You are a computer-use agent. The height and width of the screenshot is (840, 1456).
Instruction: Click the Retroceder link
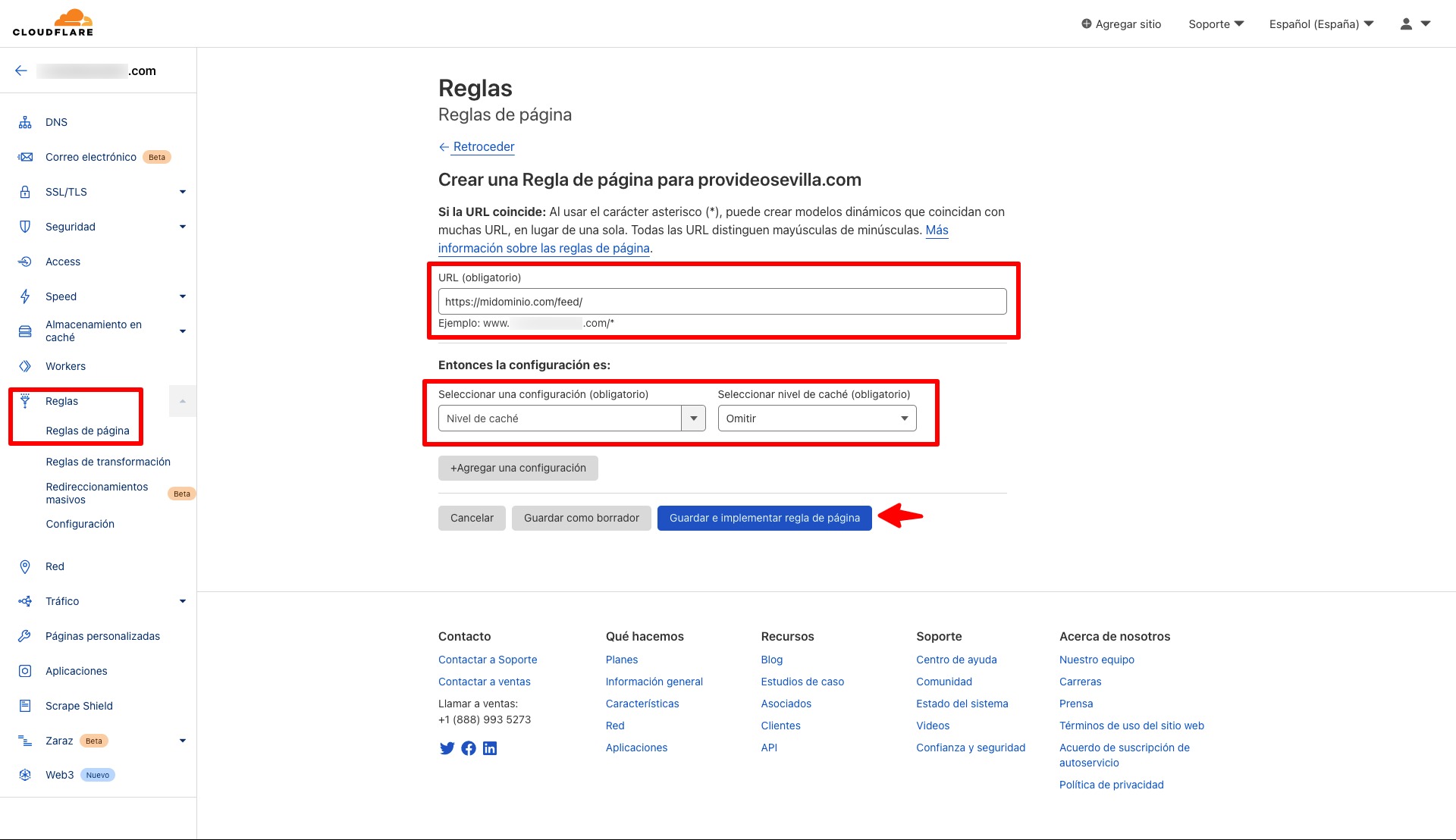483,146
